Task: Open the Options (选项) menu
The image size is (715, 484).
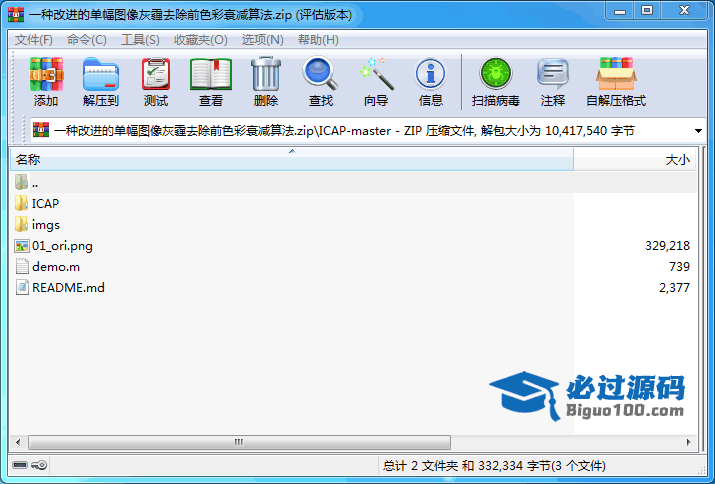Action: 262,40
